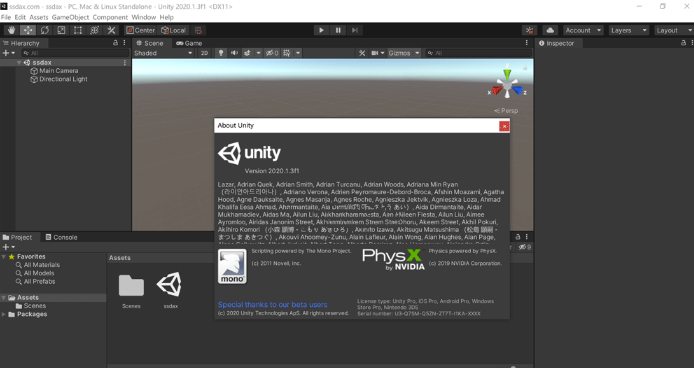Viewport: 694px width, 368px height.
Task: Lock the Hierarchy panel with padlock icon
Action: click(116, 43)
